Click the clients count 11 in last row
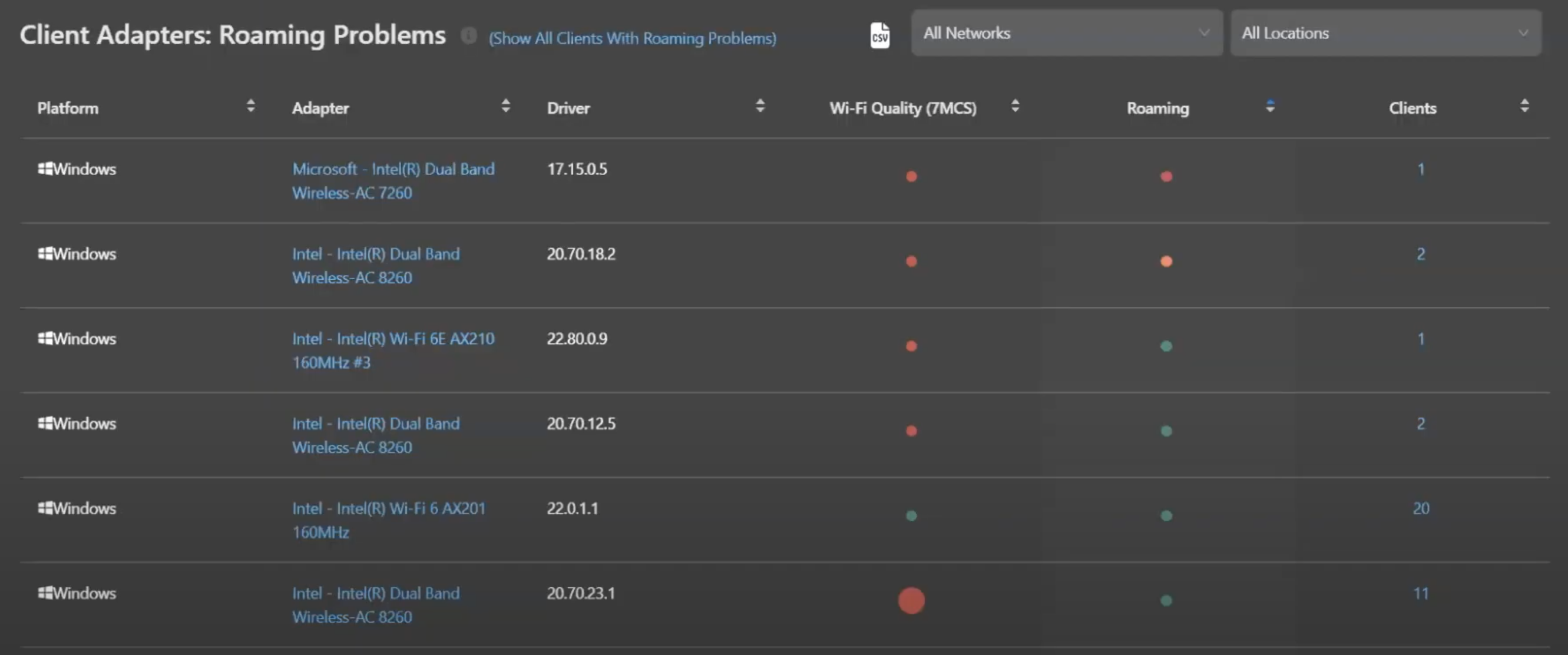 point(1421,593)
